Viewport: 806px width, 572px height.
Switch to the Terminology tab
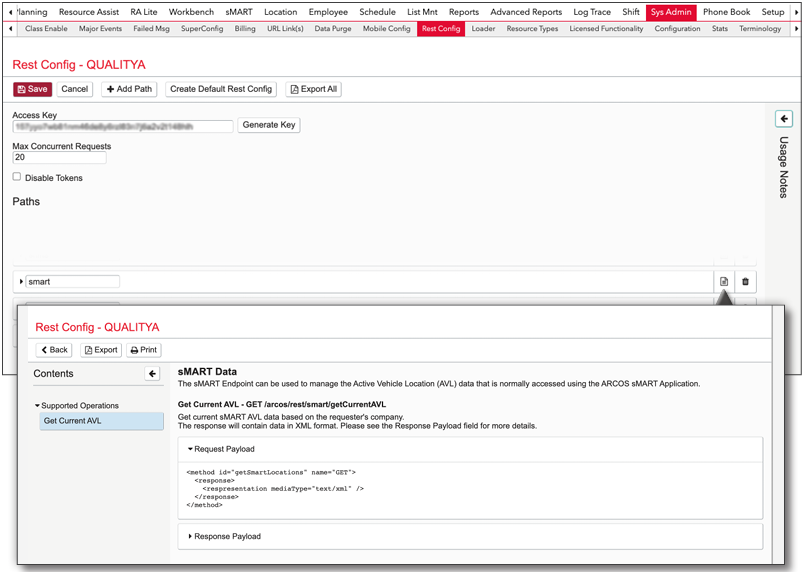click(x=760, y=29)
